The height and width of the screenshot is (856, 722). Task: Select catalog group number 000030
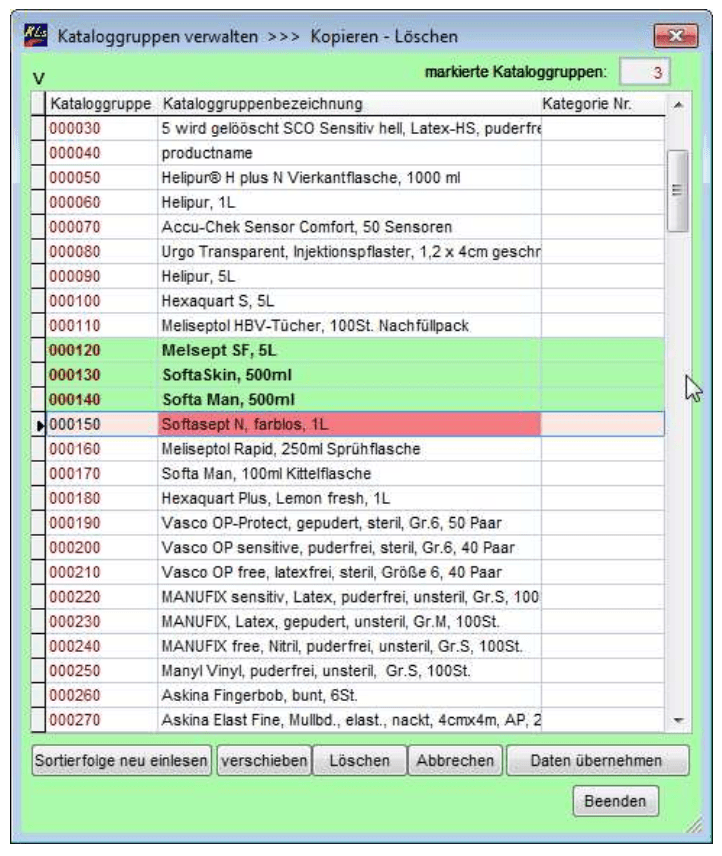[102, 129]
